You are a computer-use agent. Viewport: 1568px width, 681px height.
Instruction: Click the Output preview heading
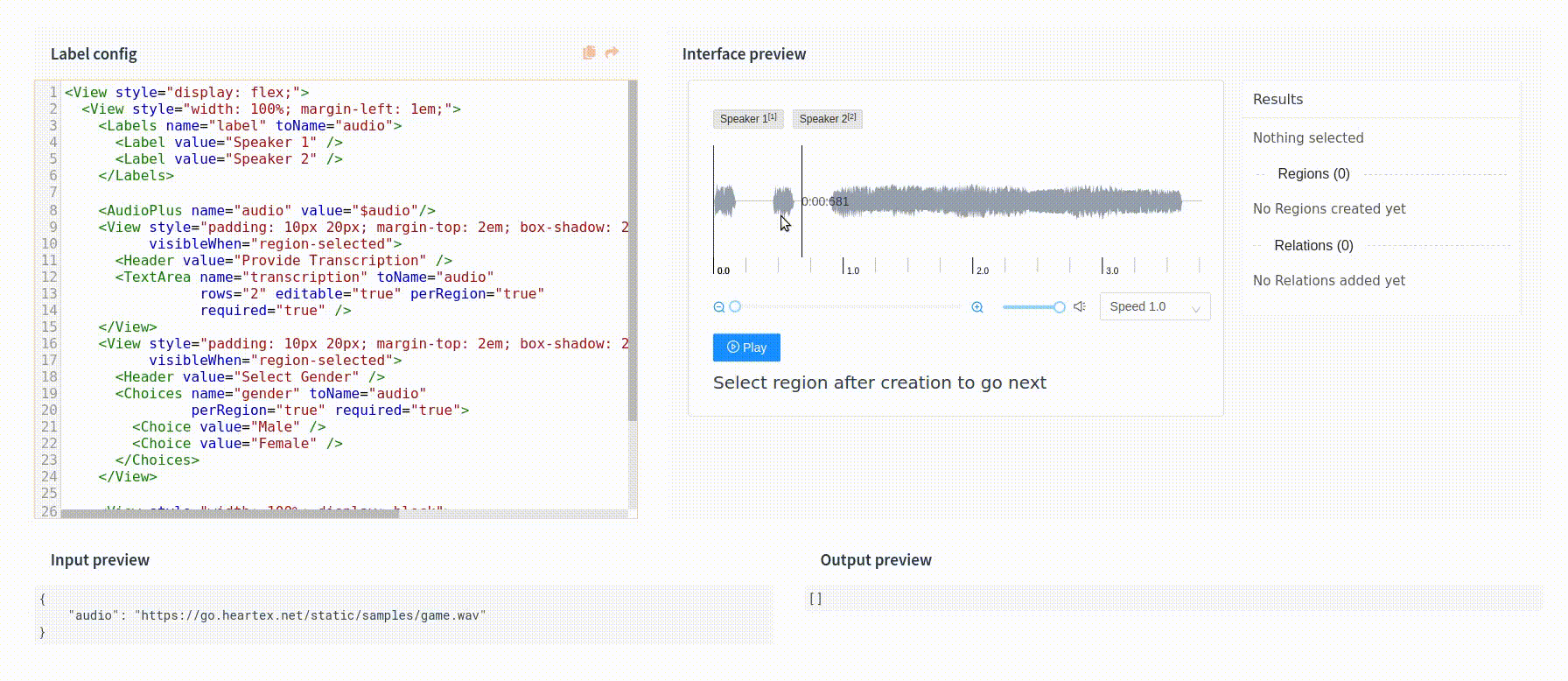(876, 559)
